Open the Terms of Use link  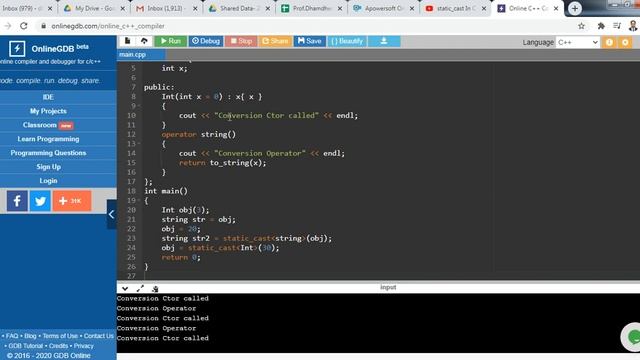60,336
